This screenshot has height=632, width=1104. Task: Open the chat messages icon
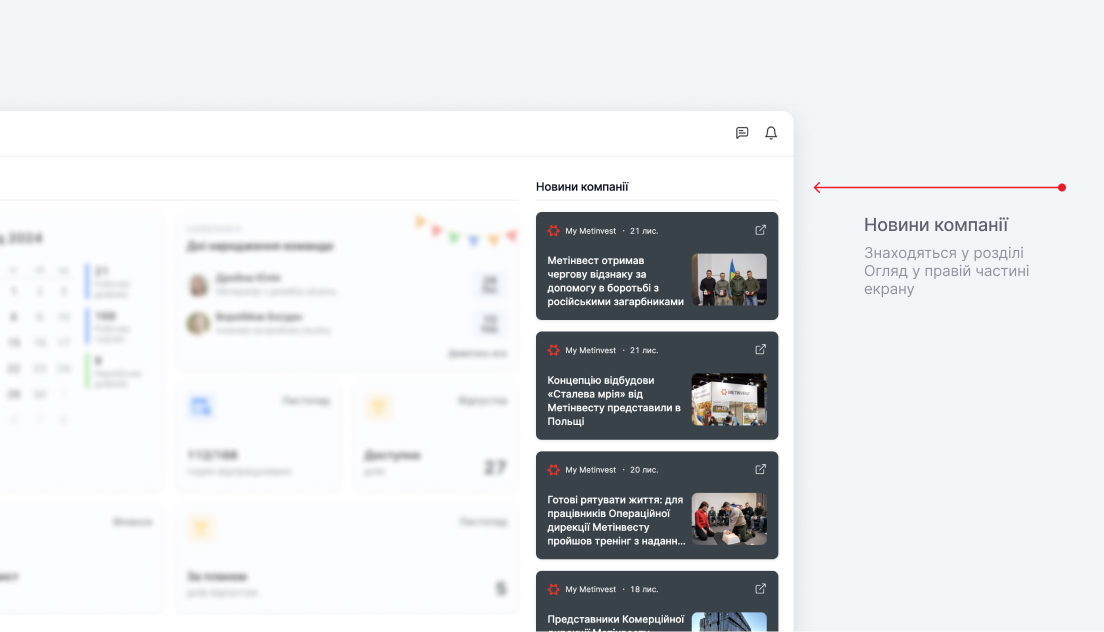[741, 133]
